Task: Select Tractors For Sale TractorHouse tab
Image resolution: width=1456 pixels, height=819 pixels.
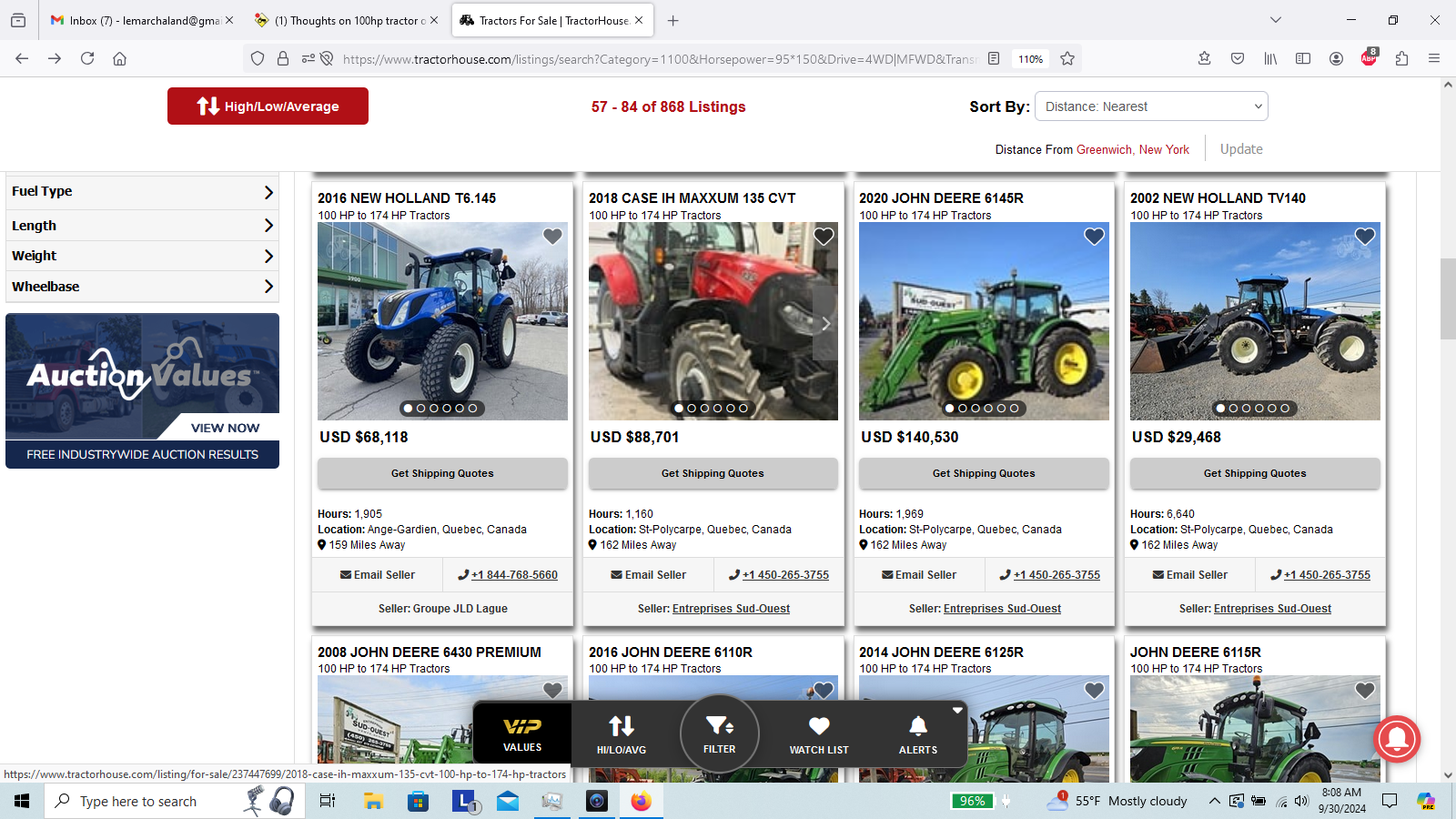Action: pos(552,20)
